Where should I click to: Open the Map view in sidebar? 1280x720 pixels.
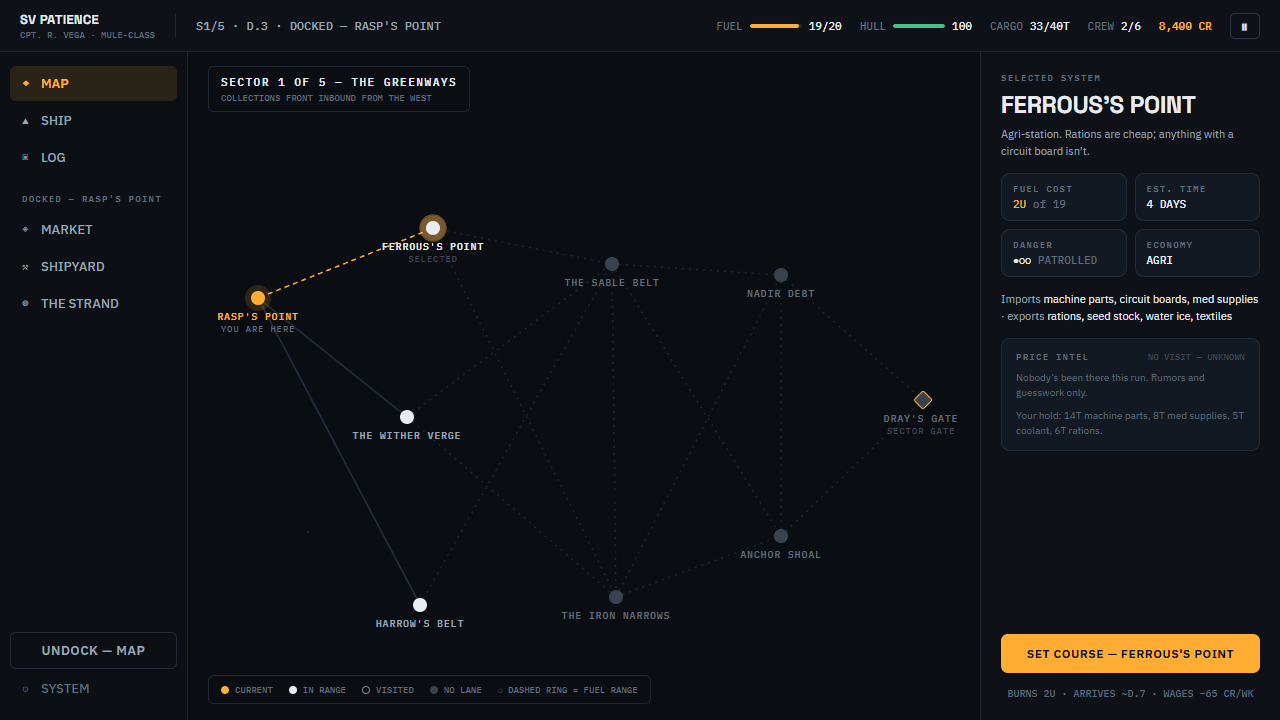point(93,83)
